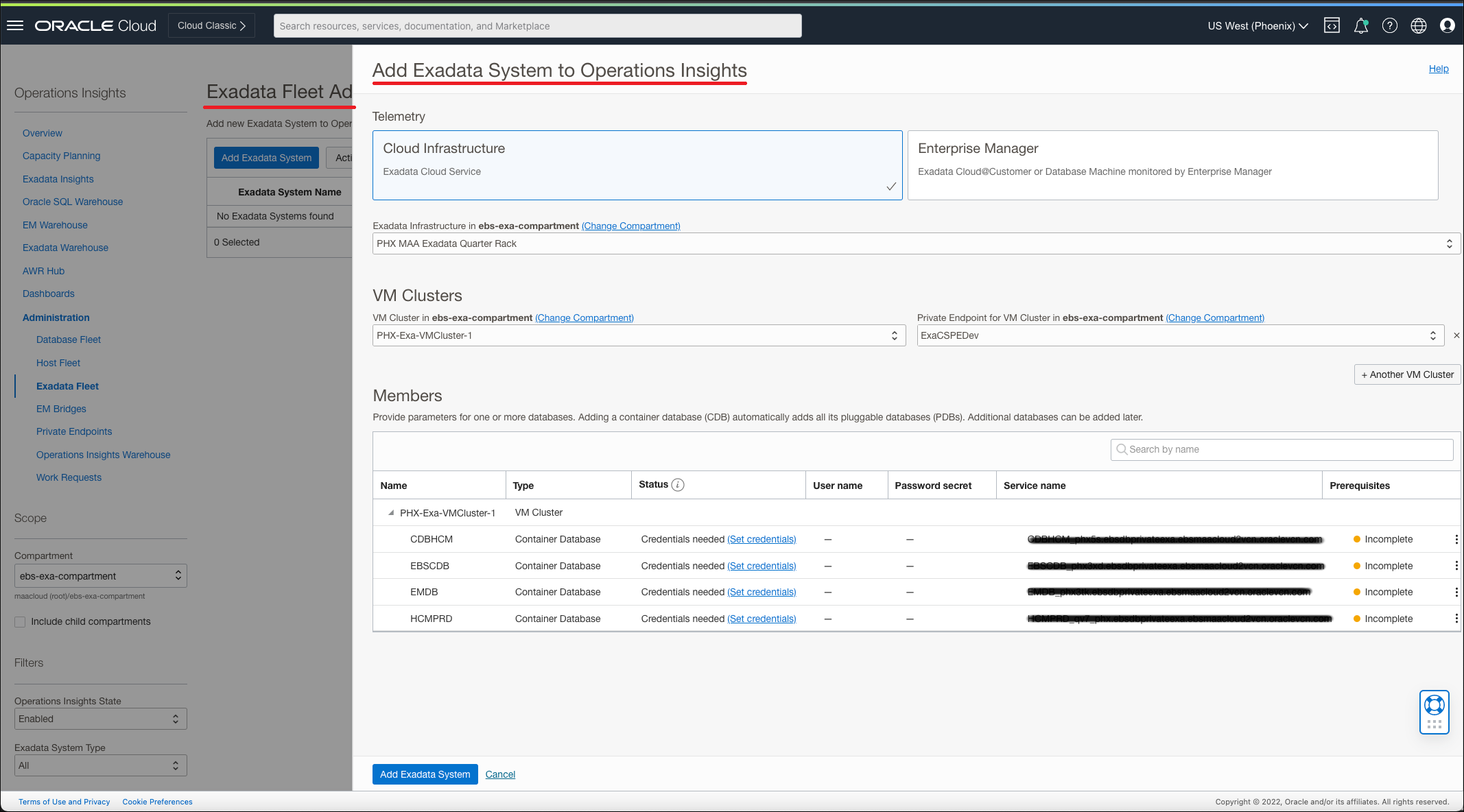Click the Administration sidebar heading
Image resolution: width=1464 pixels, height=812 pixels.
click(x=56, y=318)
